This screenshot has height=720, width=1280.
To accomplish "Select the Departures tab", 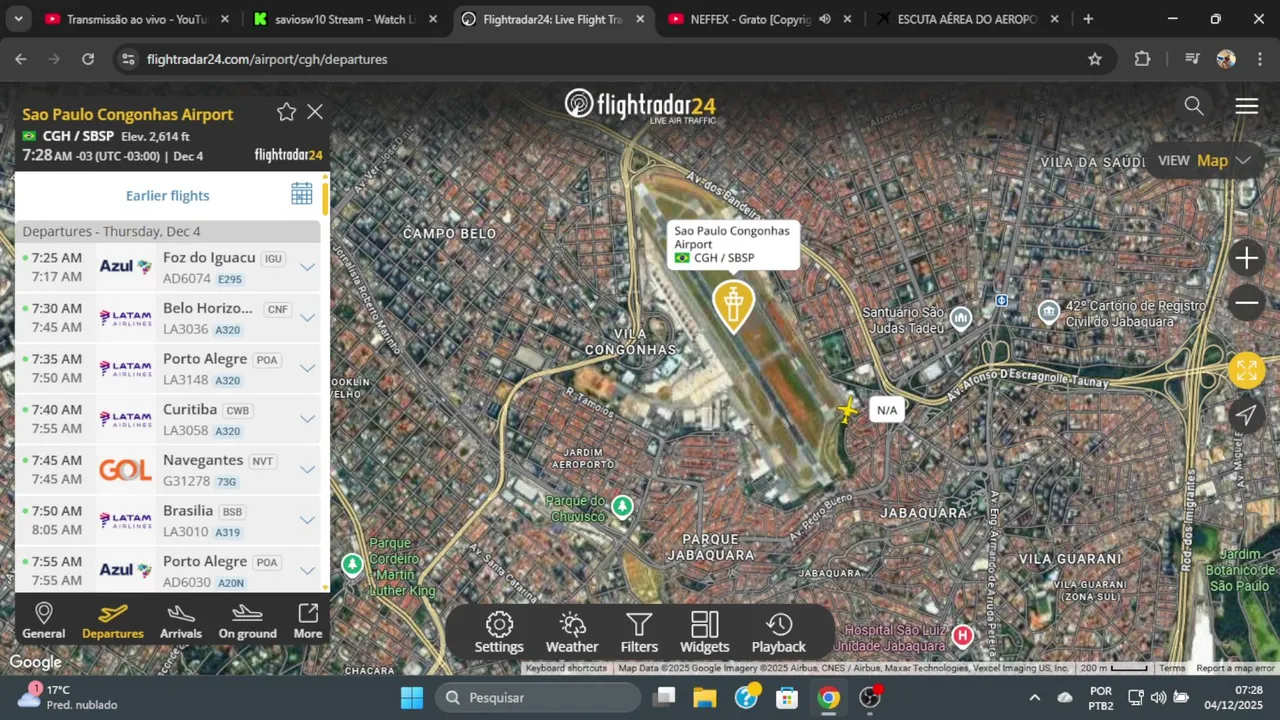I will (113, 621).
